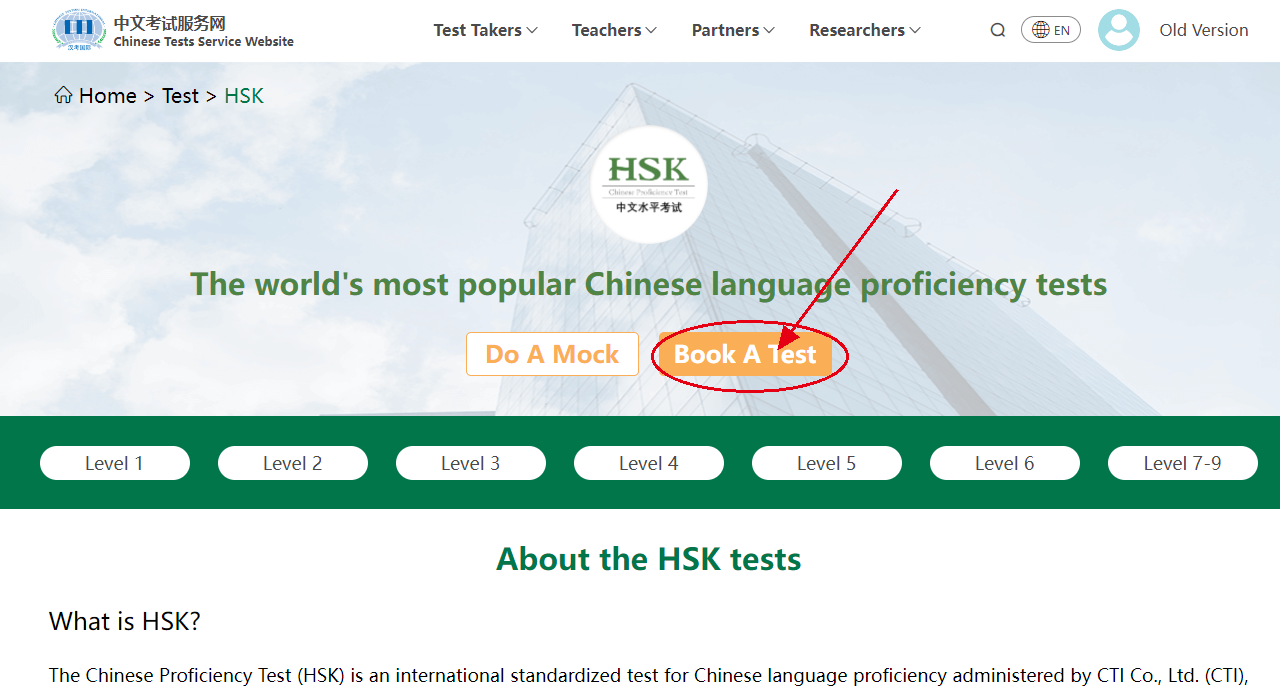Open the Researchers dropdown menu

point(864,30)
